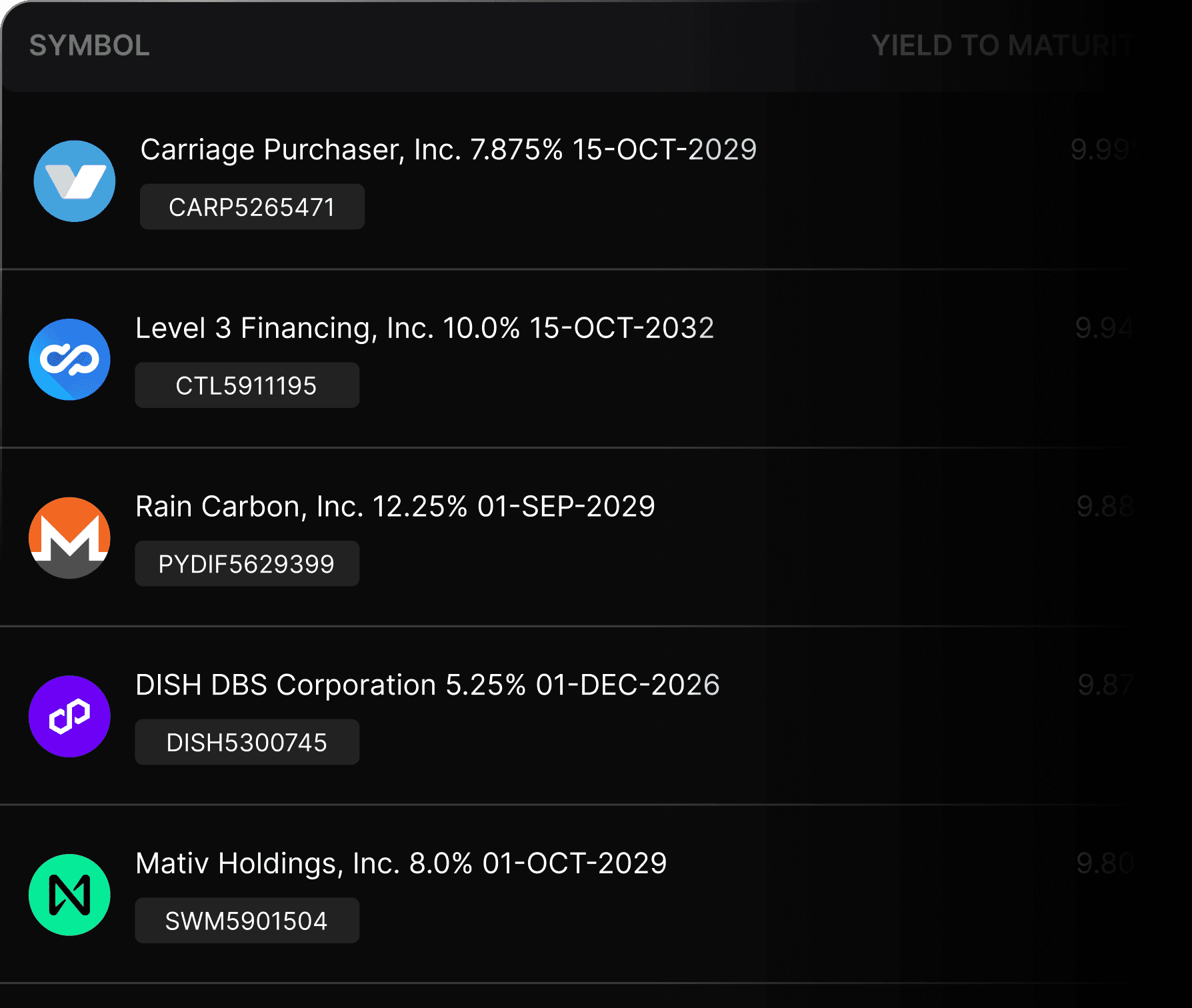
Task: Click the DISH DBS purple logo icon
Action: coord(69,716)
